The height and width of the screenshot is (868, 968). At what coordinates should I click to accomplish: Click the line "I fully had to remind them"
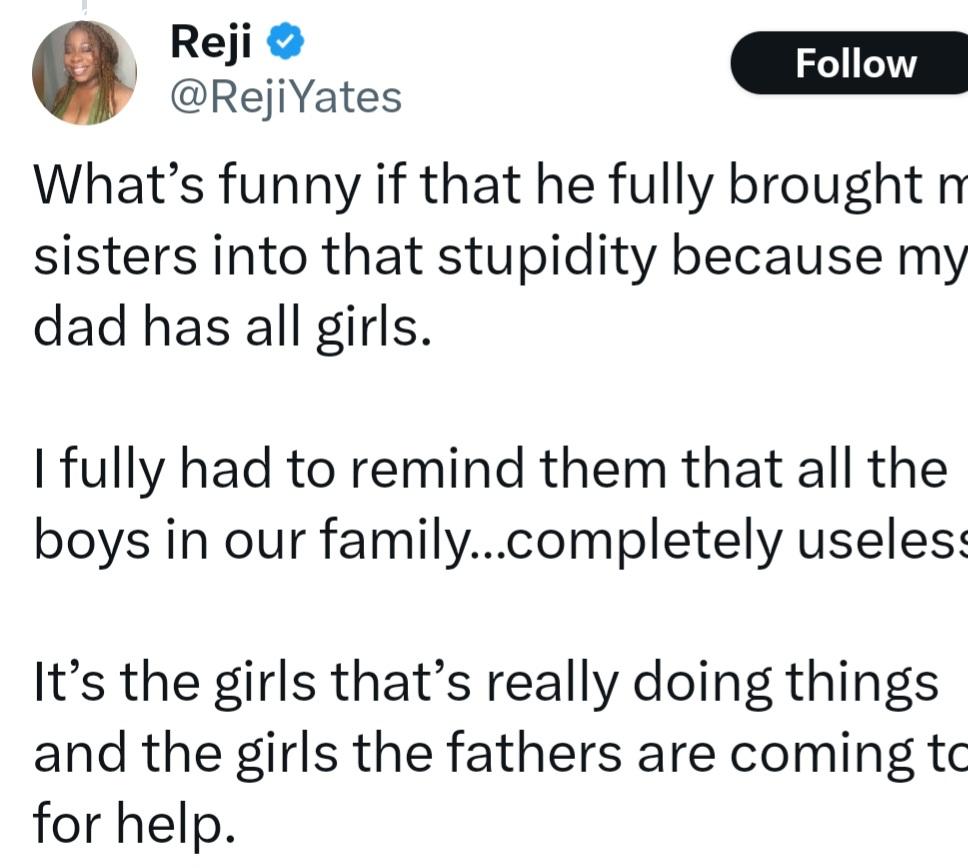coord(490,469)
